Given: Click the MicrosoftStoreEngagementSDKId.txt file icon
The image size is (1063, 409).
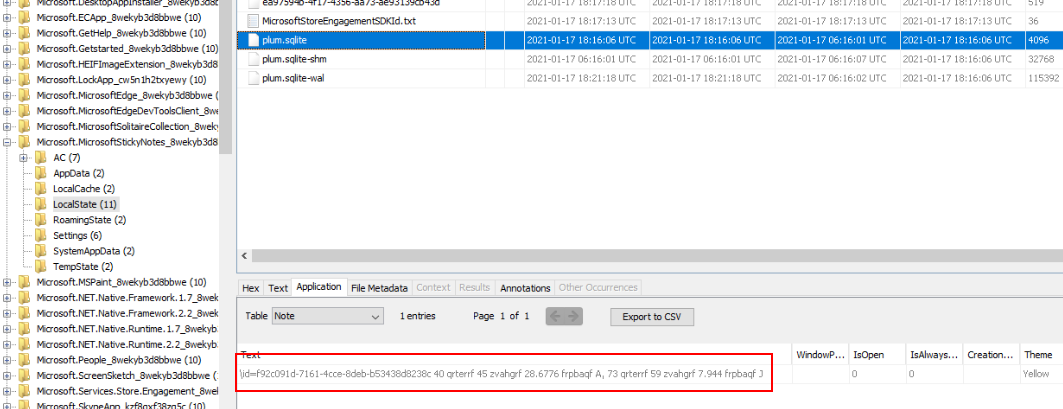Looking at the screenshot, I should [x=254, y=21].
